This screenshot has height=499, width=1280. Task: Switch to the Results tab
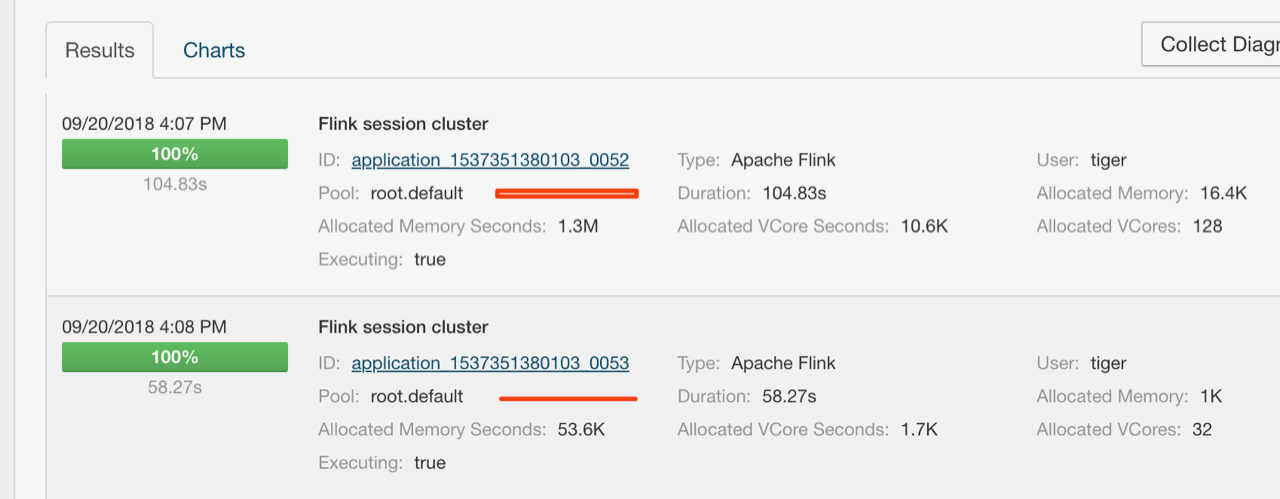point(99,50)
